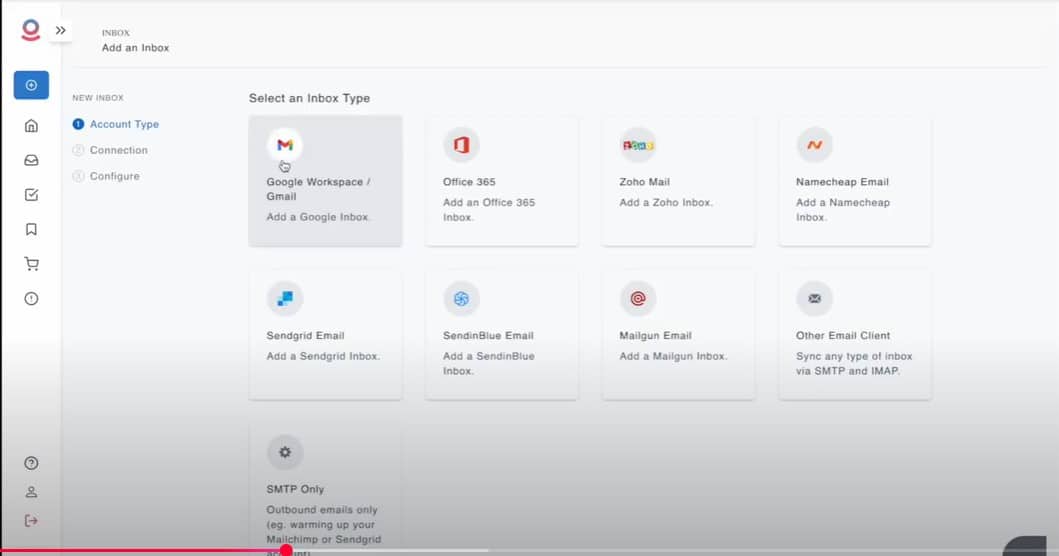Click the 'Add a Mailgun Inbox.' text

[673, 356]
